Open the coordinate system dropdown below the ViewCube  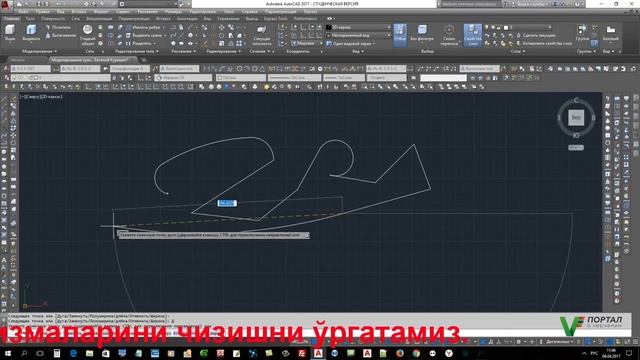(576, 147)
